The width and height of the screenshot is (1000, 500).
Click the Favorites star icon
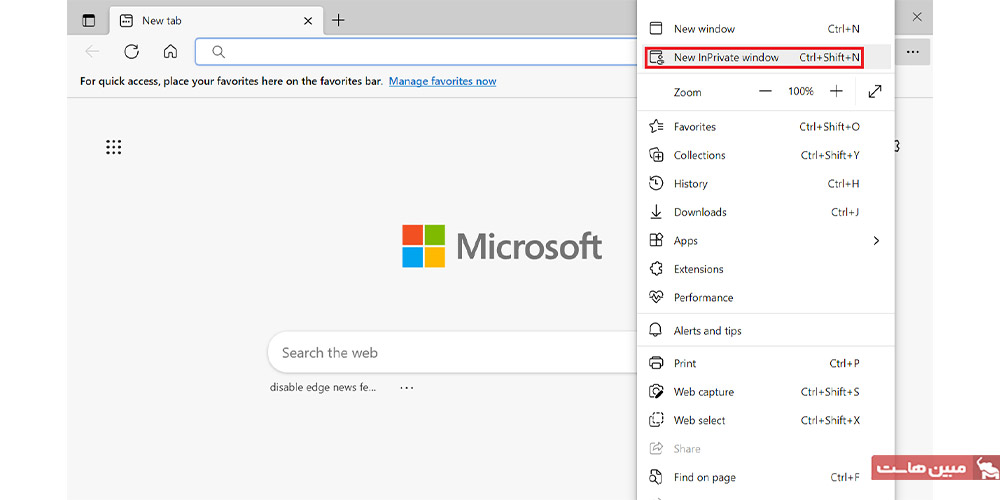[x=656, y=126]
